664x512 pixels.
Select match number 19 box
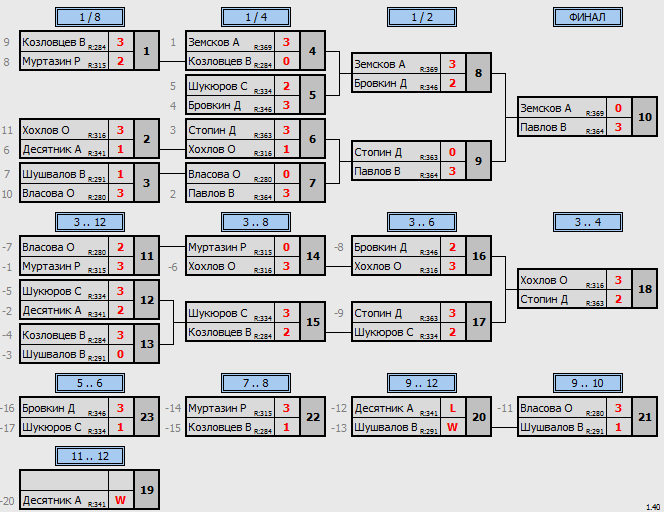pos(147,490)
